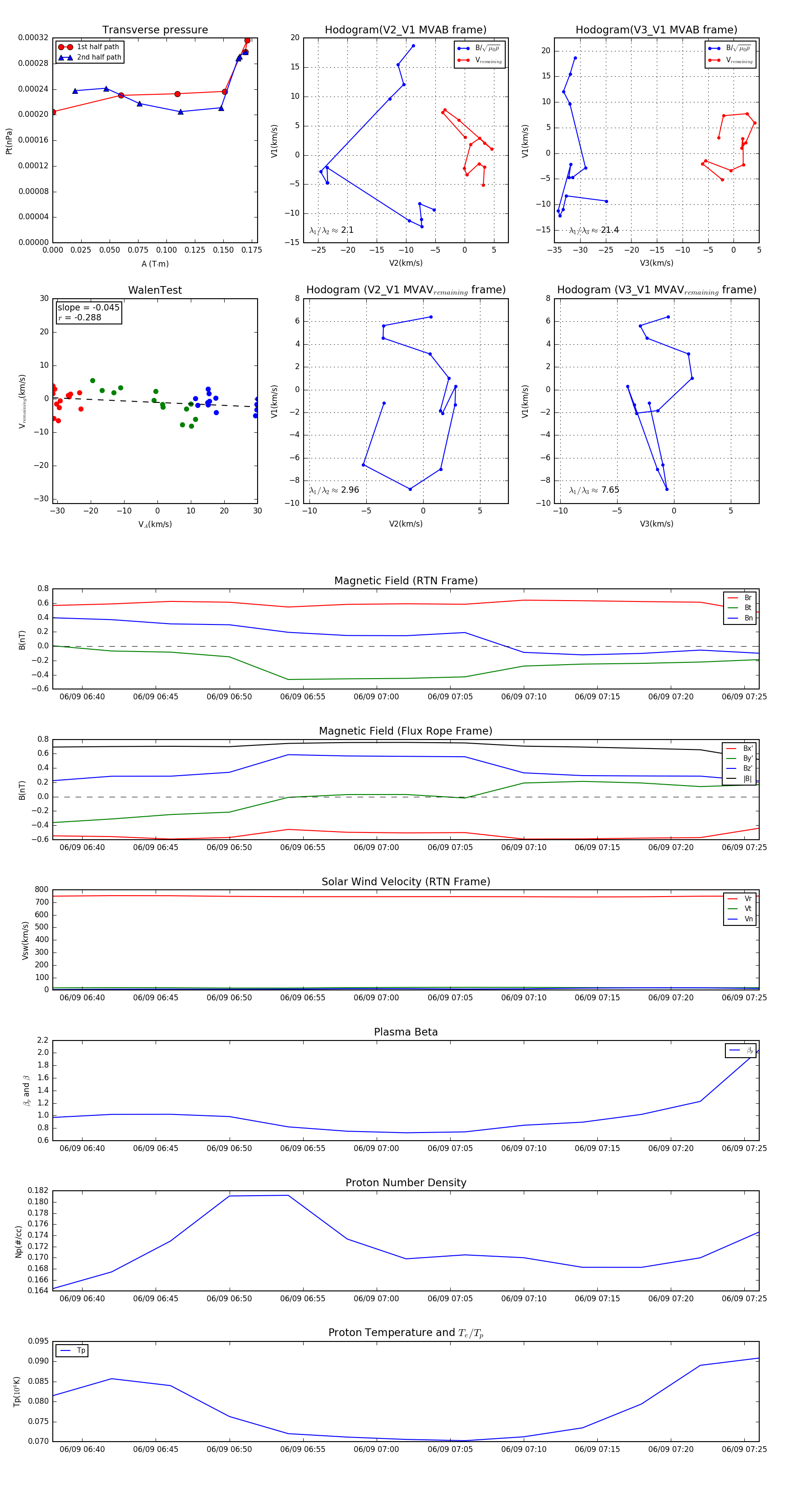This screenshot has width=812, height=1489.
Task: Click the Hodogram V2_V1 MVAV remaining frame title
Action: click(x=406, y=290)
